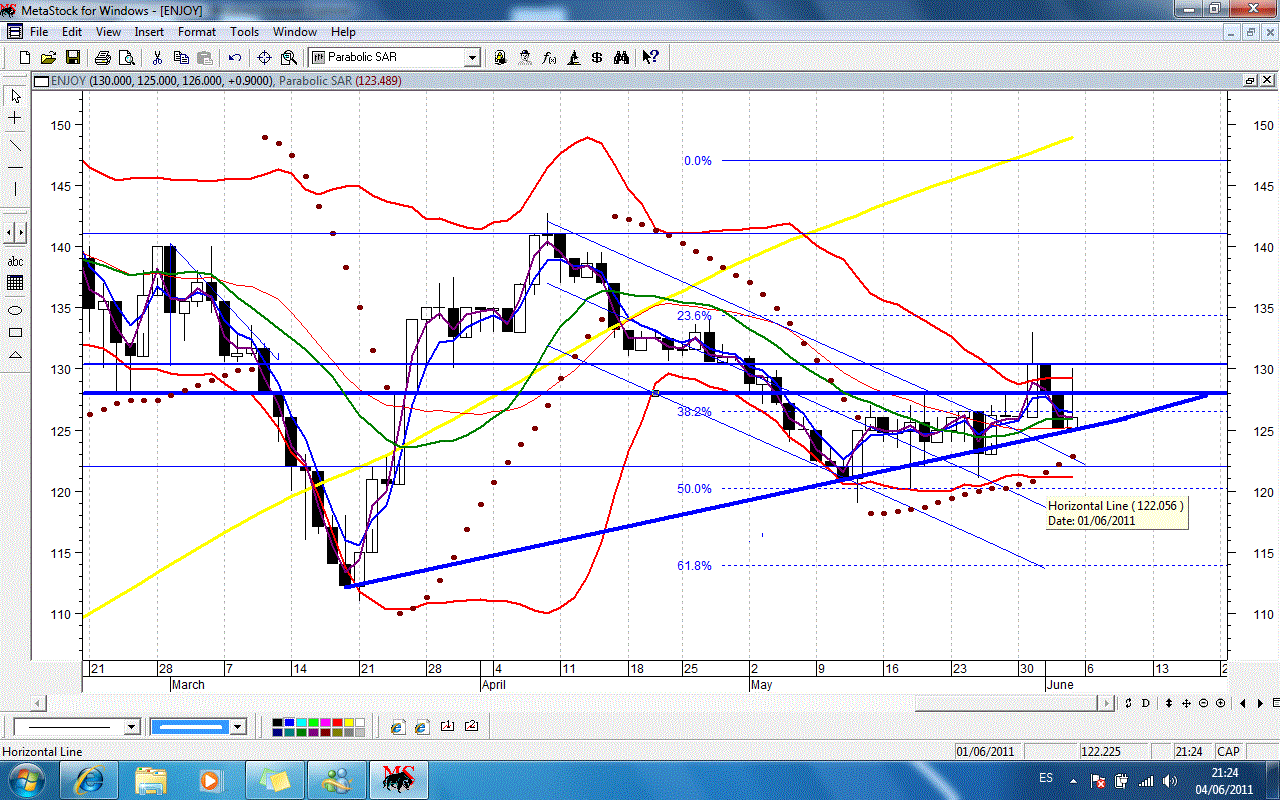The width and height of the screenshot is (1280, 800).
Task: Open the Indicator Builder f(x) icon
Action: (x=549, y=58)
